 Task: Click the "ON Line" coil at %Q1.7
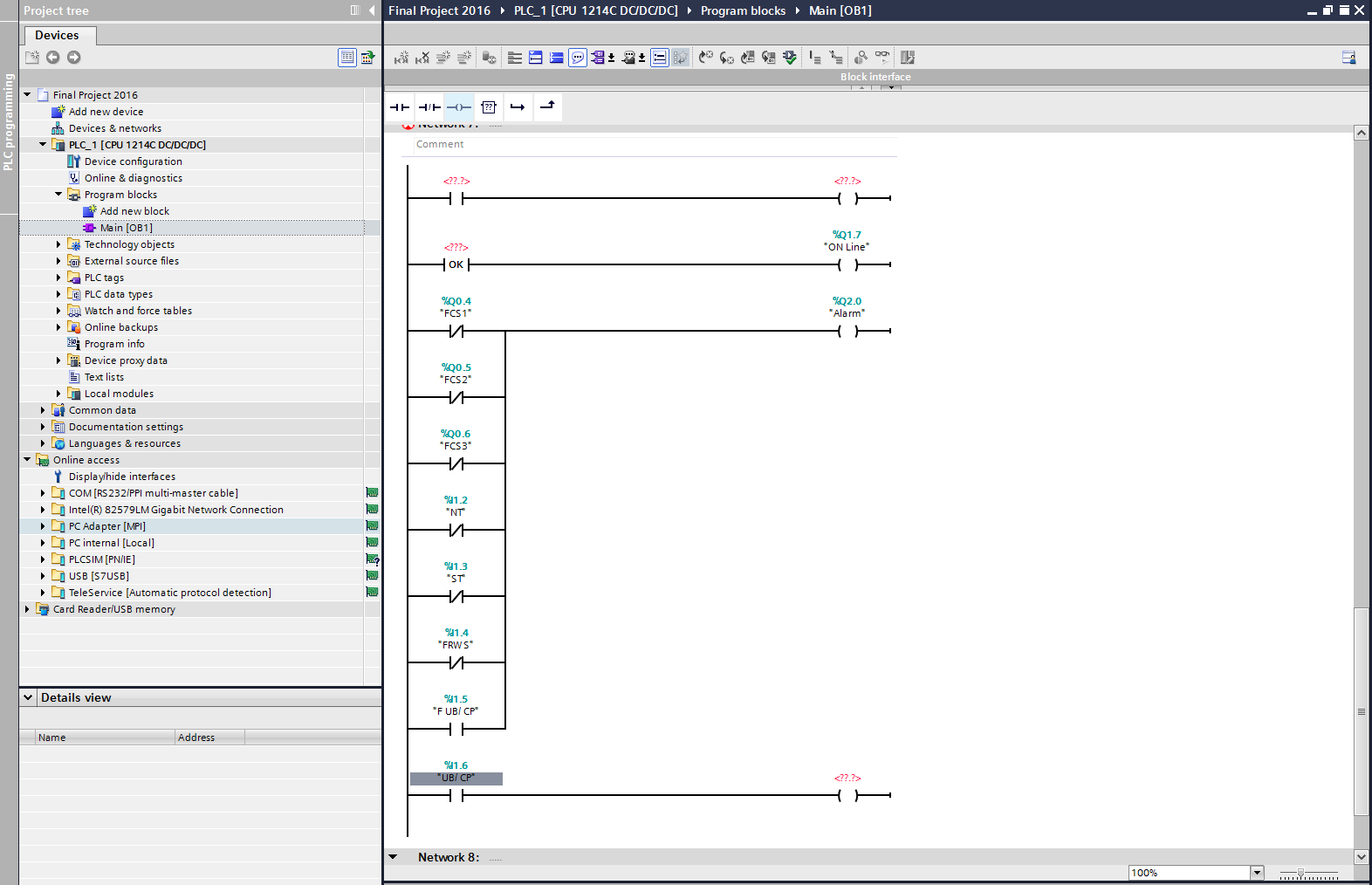(x=847, y=264)
